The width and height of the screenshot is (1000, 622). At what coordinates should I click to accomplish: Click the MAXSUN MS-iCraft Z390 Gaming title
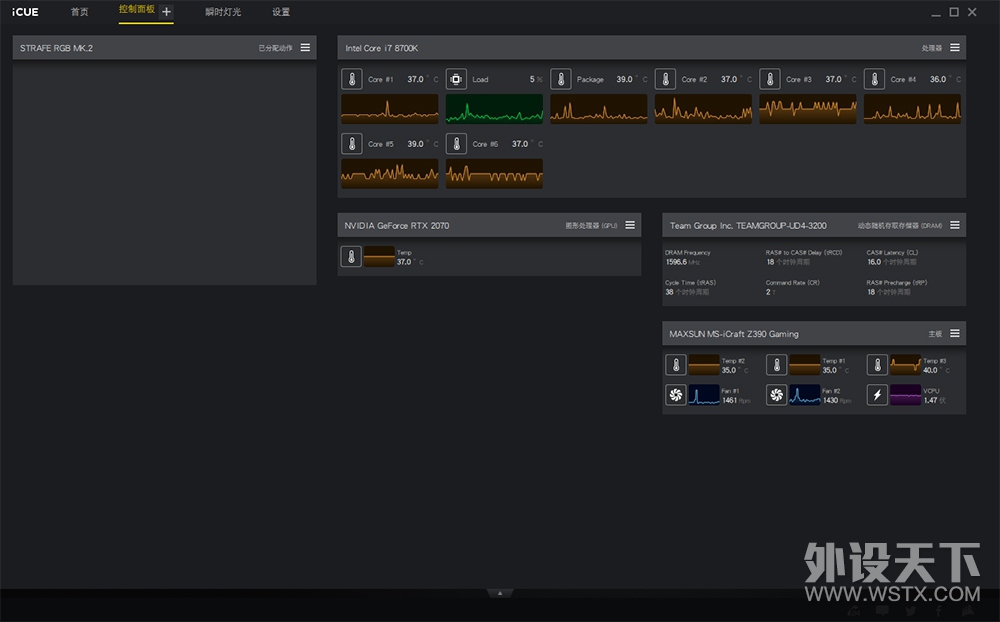[x=734, y=334]
